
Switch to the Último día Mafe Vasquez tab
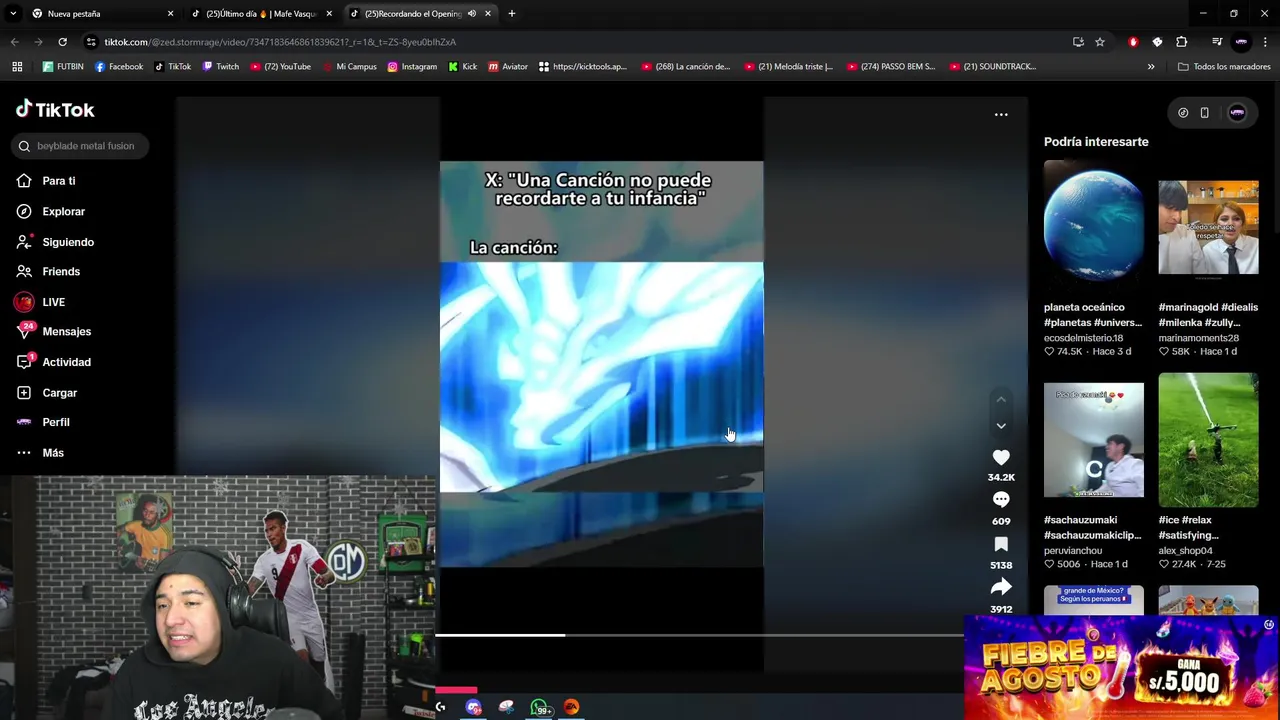pos(260,14)
